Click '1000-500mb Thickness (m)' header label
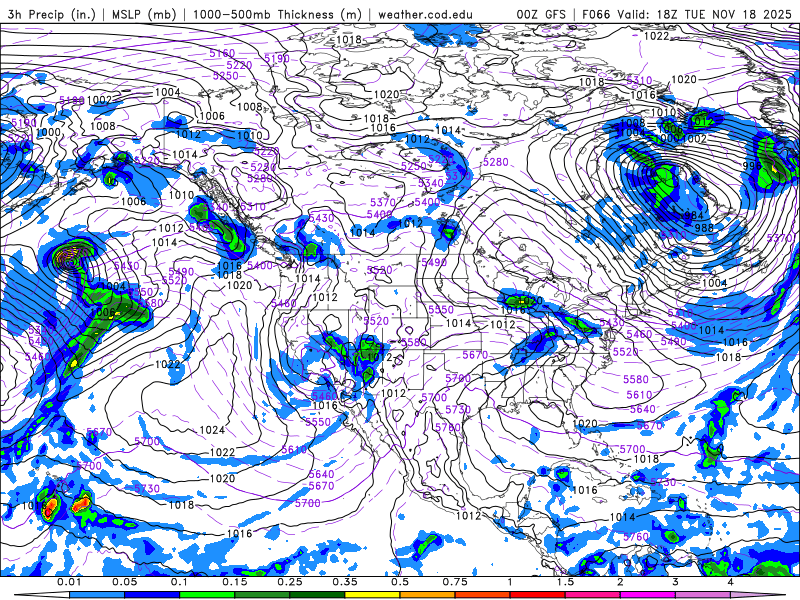 (278, 14)
